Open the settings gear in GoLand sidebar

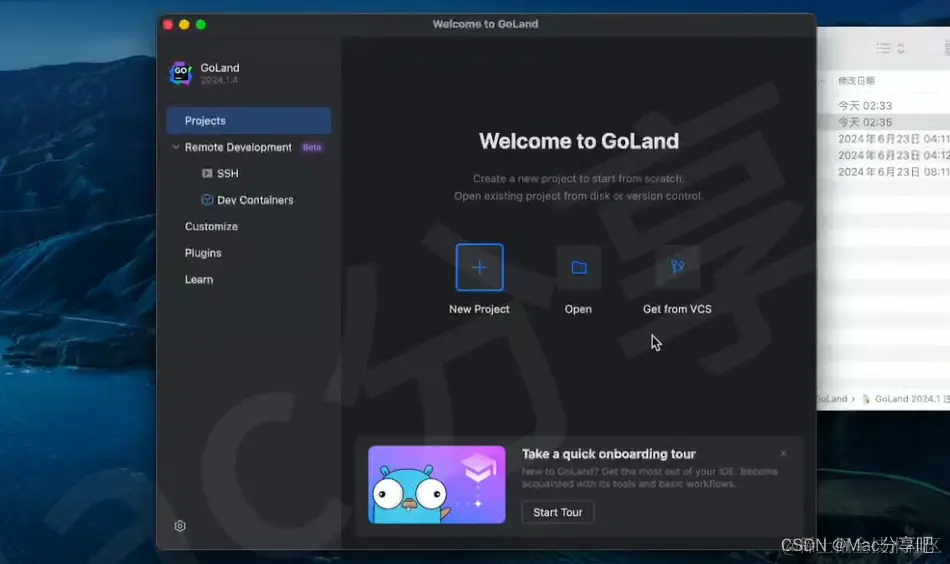coord(180,526)
